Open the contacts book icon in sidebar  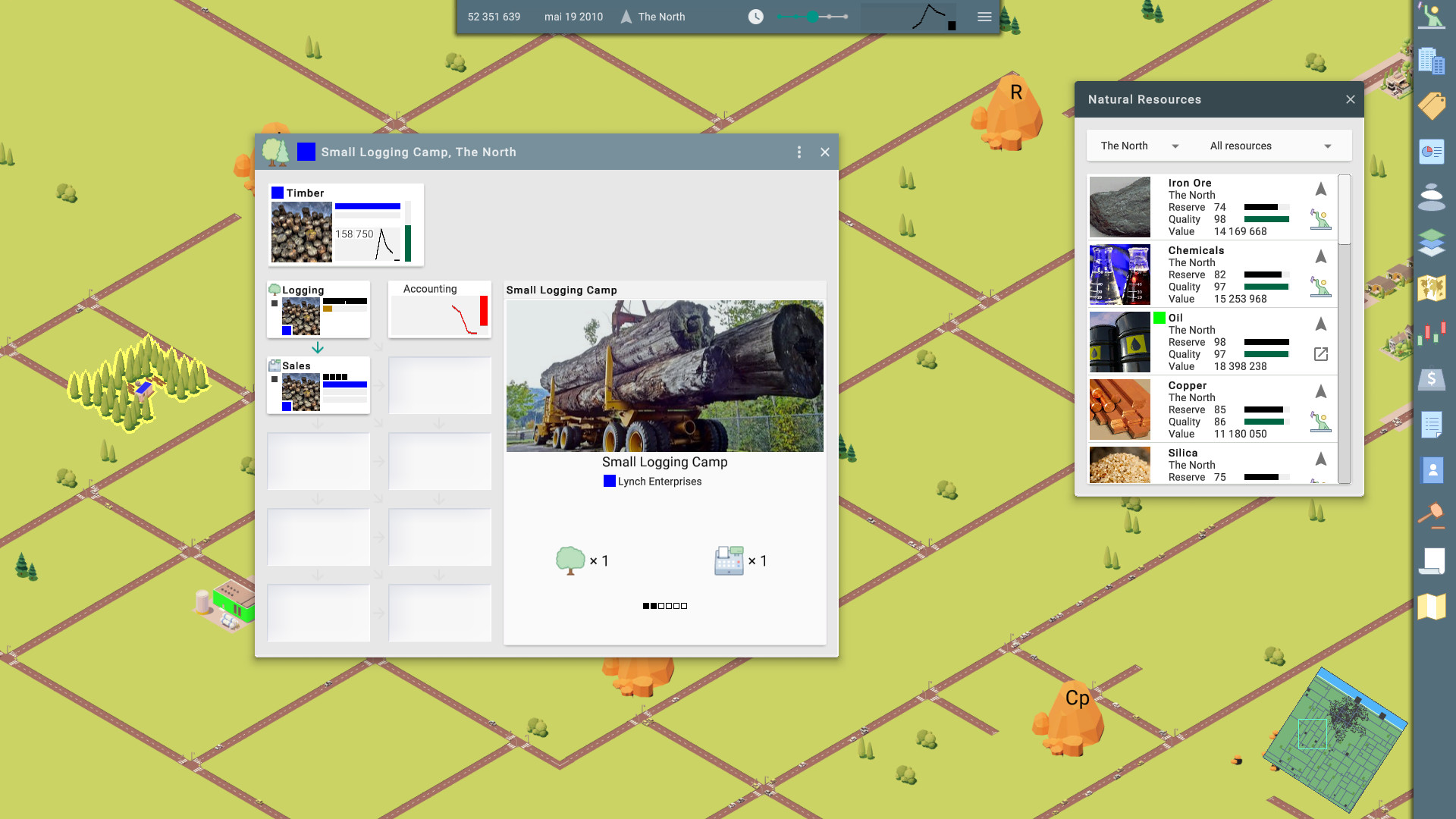coord(1432,469)
